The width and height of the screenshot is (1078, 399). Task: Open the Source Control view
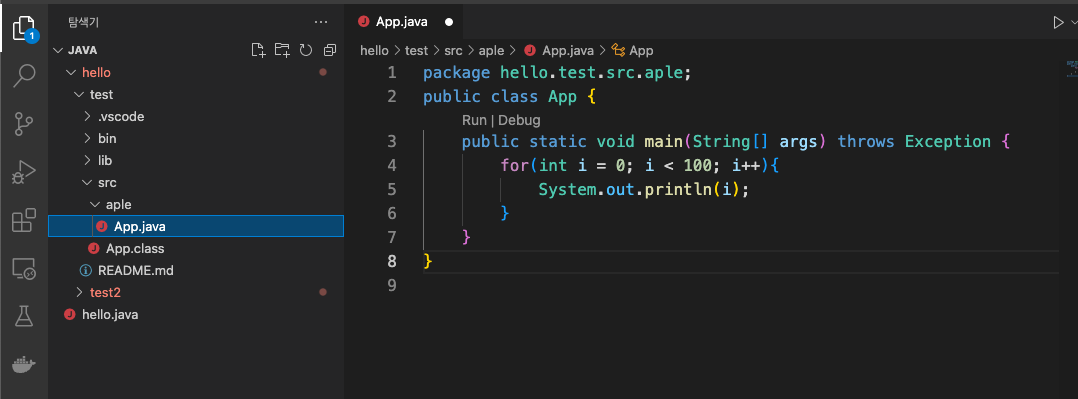point(24,125)
